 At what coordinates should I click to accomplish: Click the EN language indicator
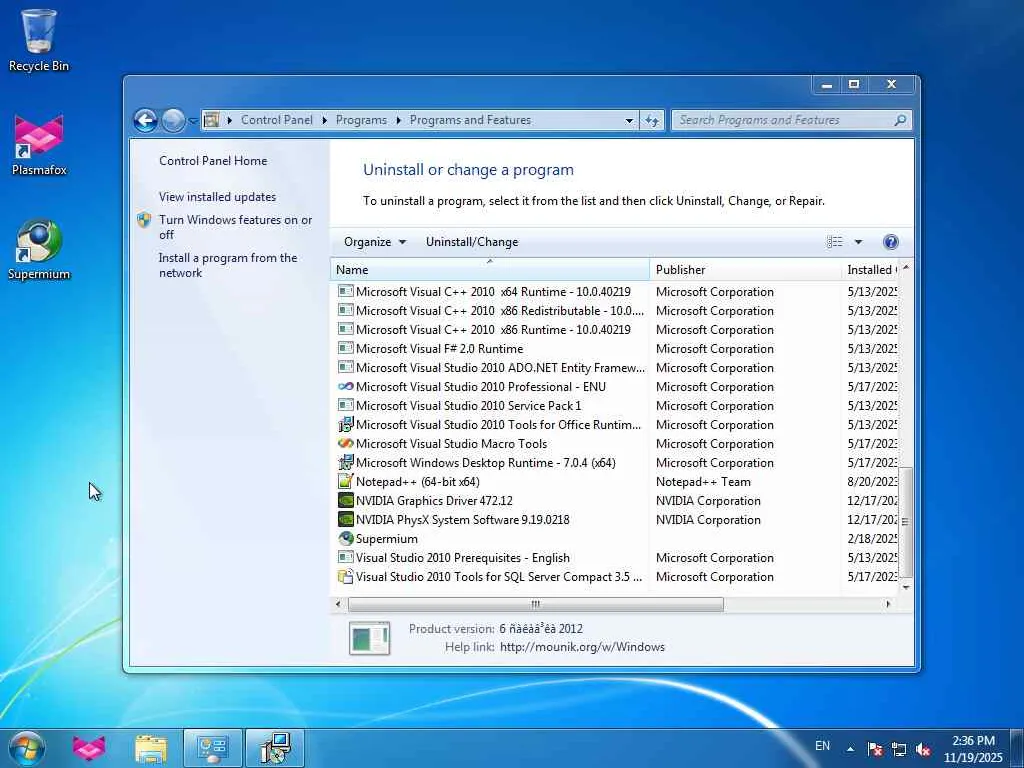pos(822,746)
